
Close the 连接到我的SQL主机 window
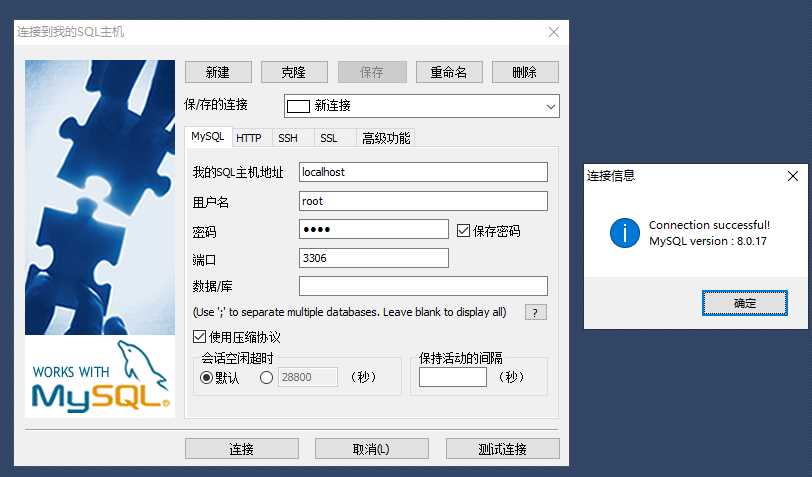(554, 32)
